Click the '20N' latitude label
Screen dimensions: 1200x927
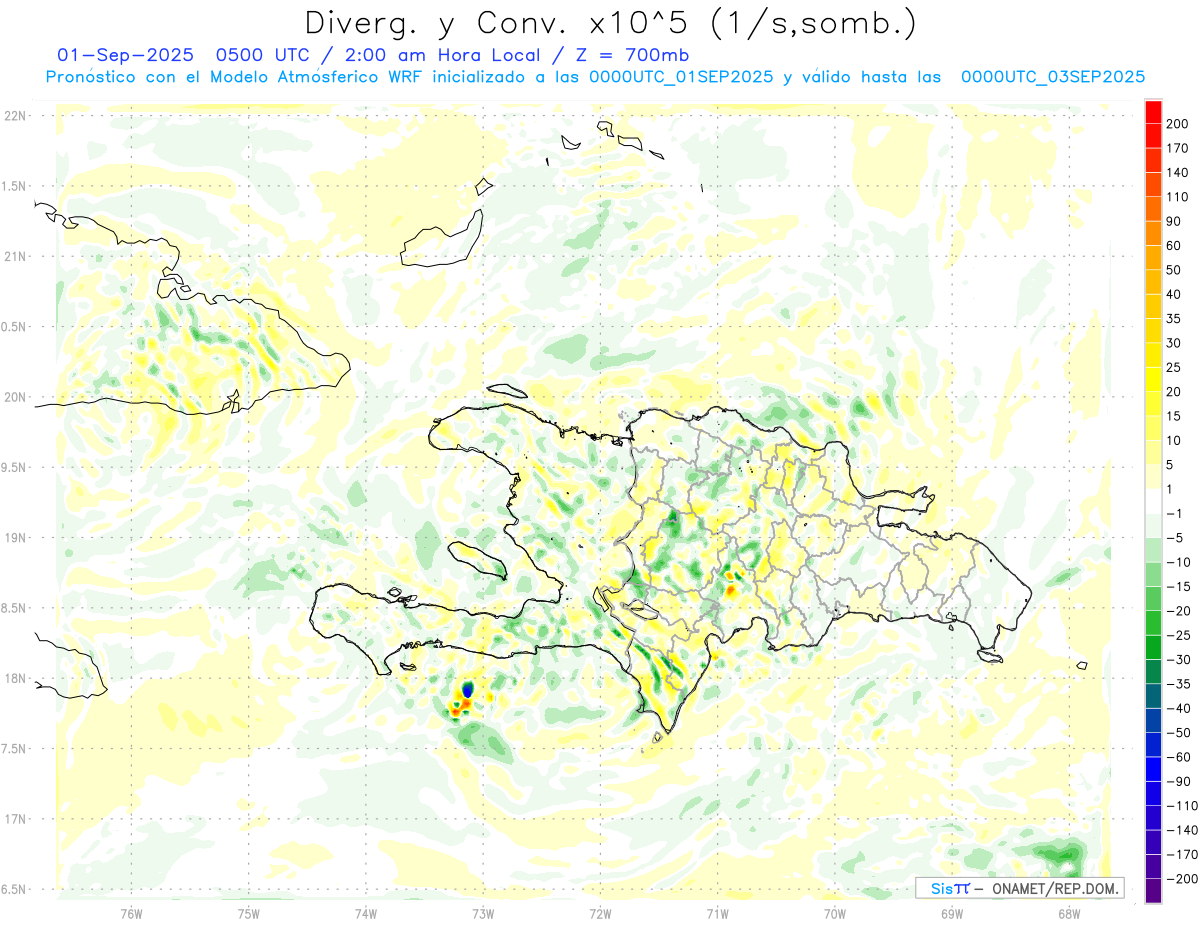[x=15, y=397]
